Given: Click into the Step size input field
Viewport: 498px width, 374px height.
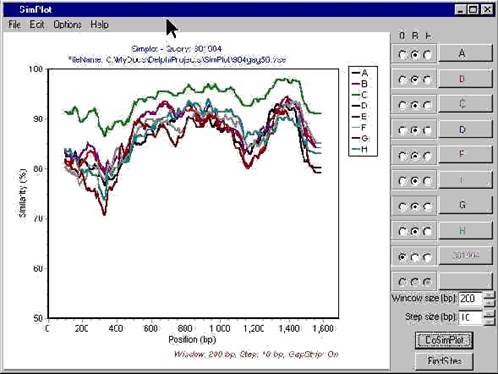Looking at the screenshot, I should (471, 318).
